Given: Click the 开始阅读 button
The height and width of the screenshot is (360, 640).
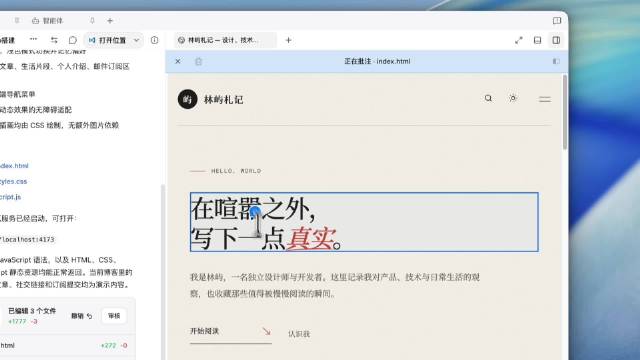Looking at the screenshot, I should [231, 332].
